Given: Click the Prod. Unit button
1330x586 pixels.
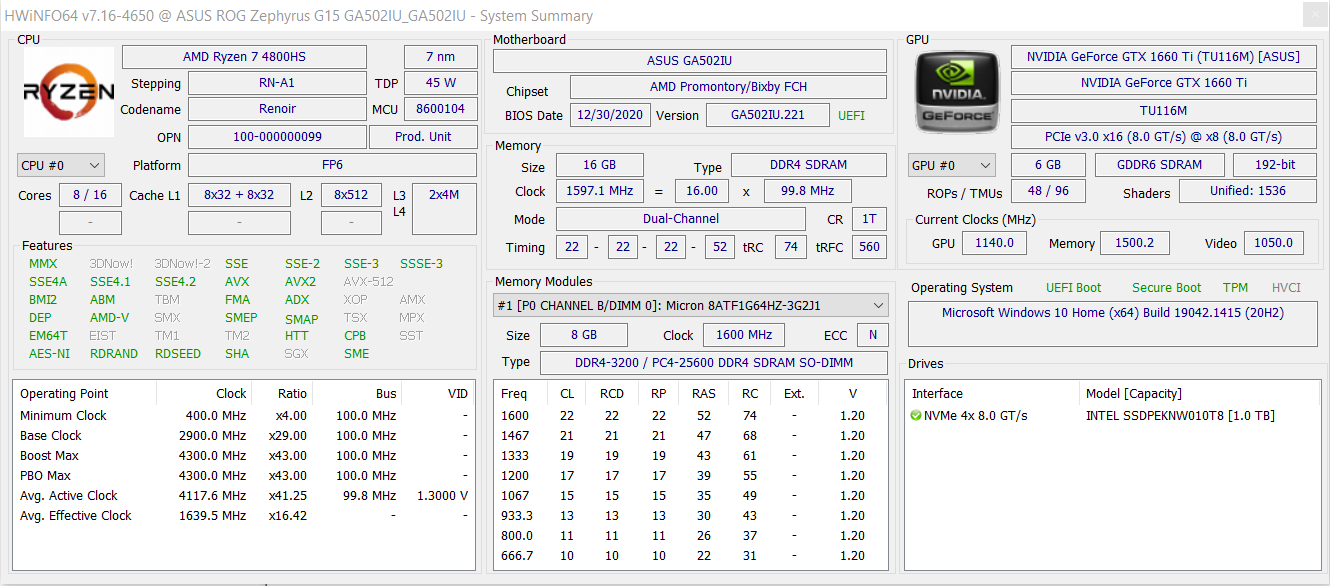Looking at the screenshot, I should (423, 137).
